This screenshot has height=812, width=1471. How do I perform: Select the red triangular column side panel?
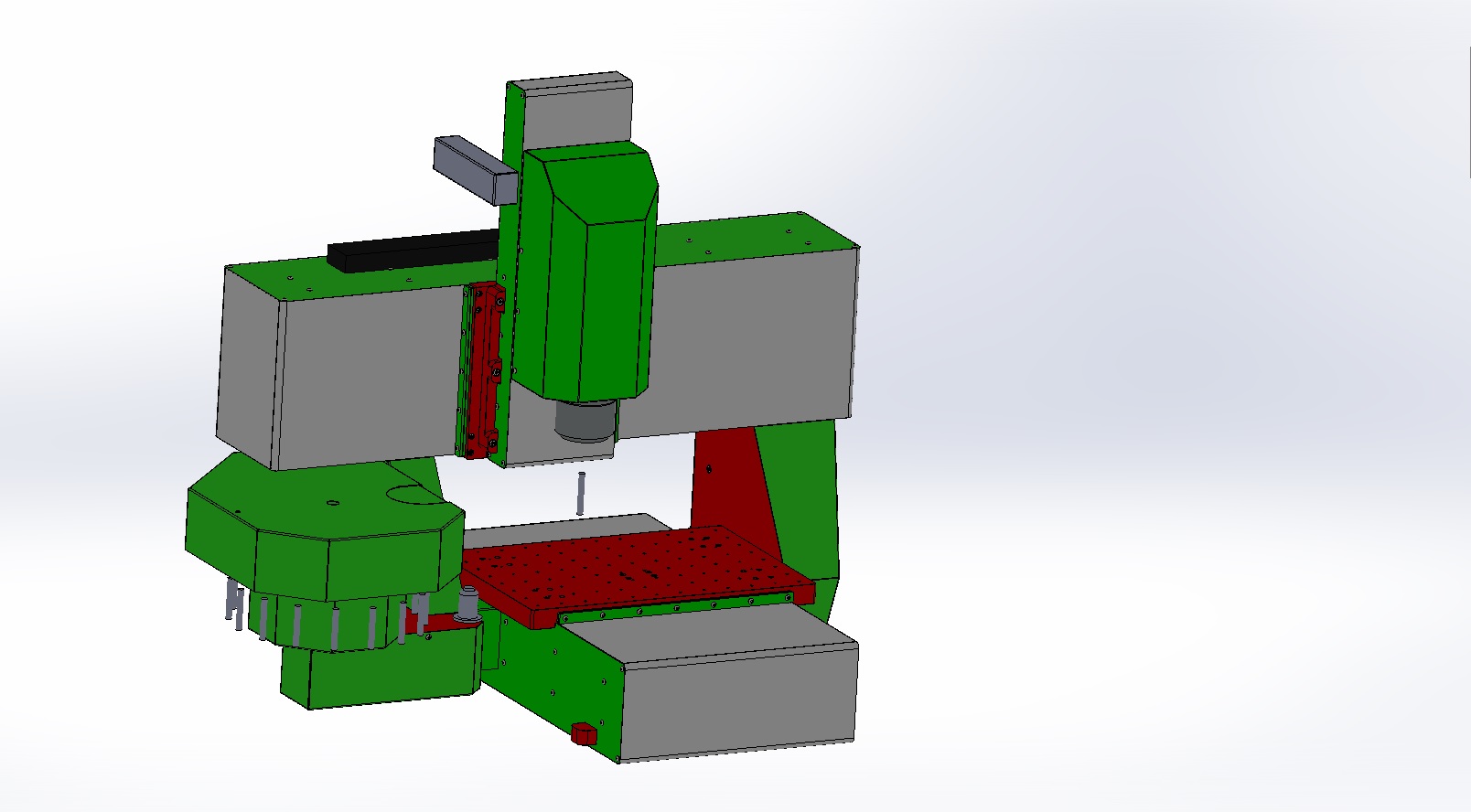[734, 494]
